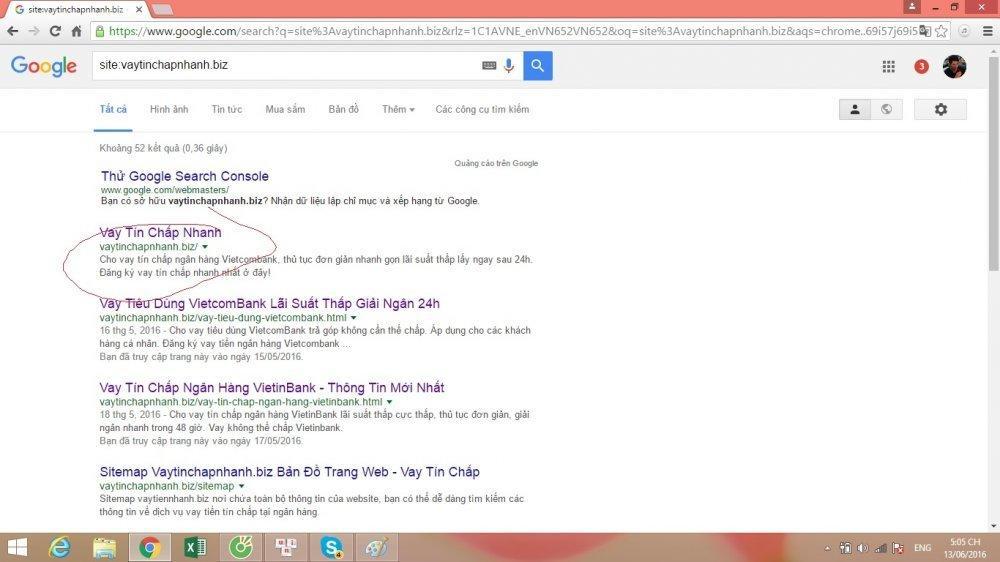Click Chrome user icon in title bar
Screen dimensions: 1000x562
pyautogui.click(x=912, y=7)
